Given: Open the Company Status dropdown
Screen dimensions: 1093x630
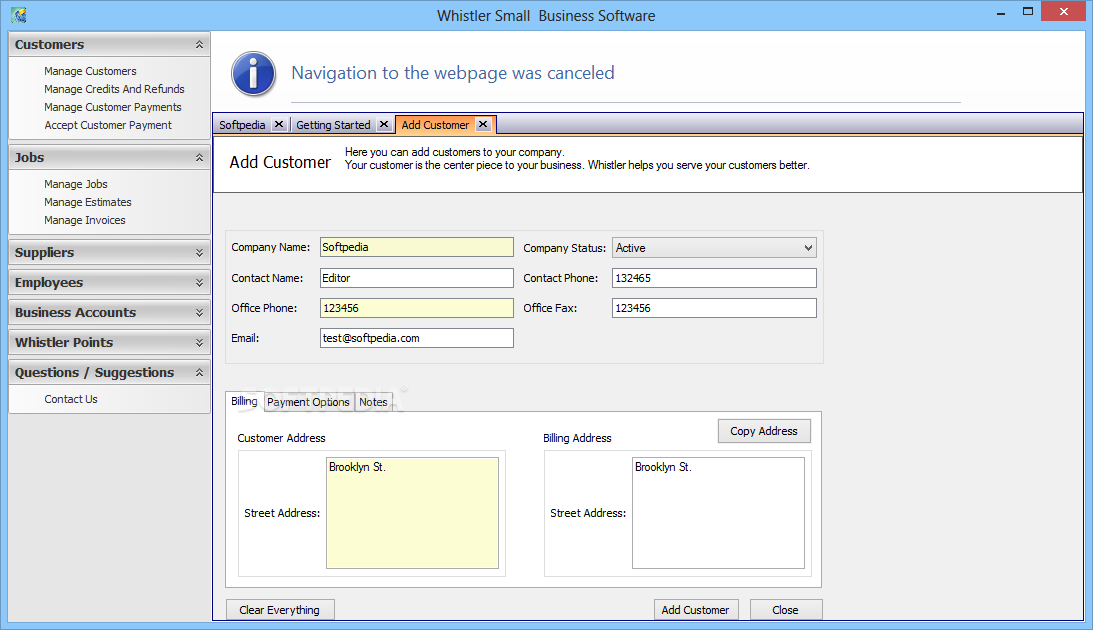Looking at the screenshot, I should [808, 248].
